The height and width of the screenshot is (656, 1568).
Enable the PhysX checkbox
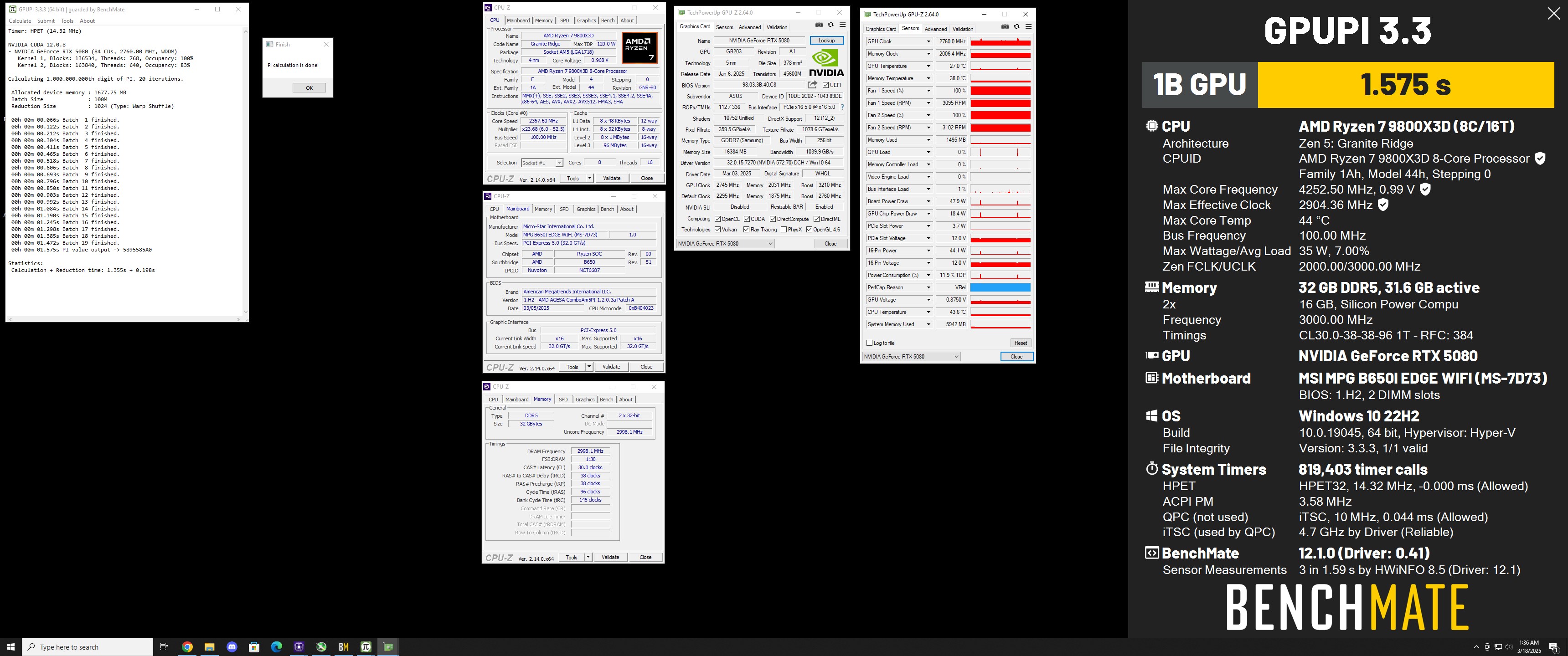784,230
